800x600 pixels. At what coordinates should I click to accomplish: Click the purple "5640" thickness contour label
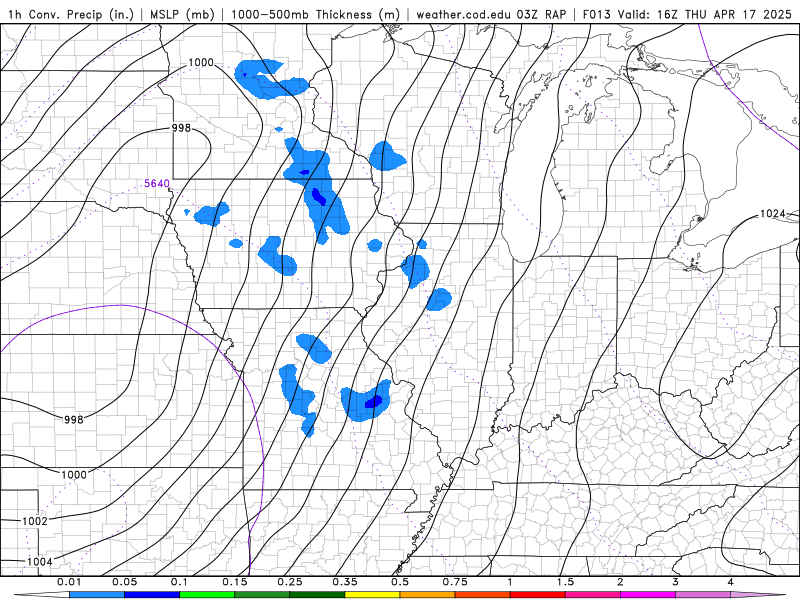157,183
